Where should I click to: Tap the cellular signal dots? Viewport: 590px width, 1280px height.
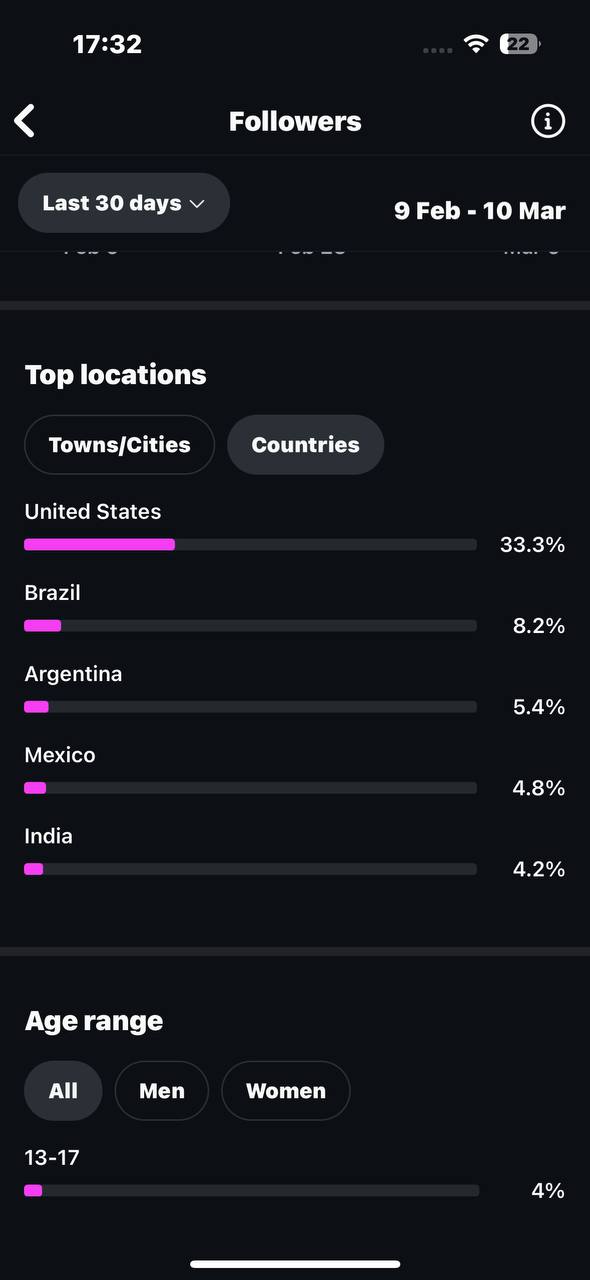[438, 49]
